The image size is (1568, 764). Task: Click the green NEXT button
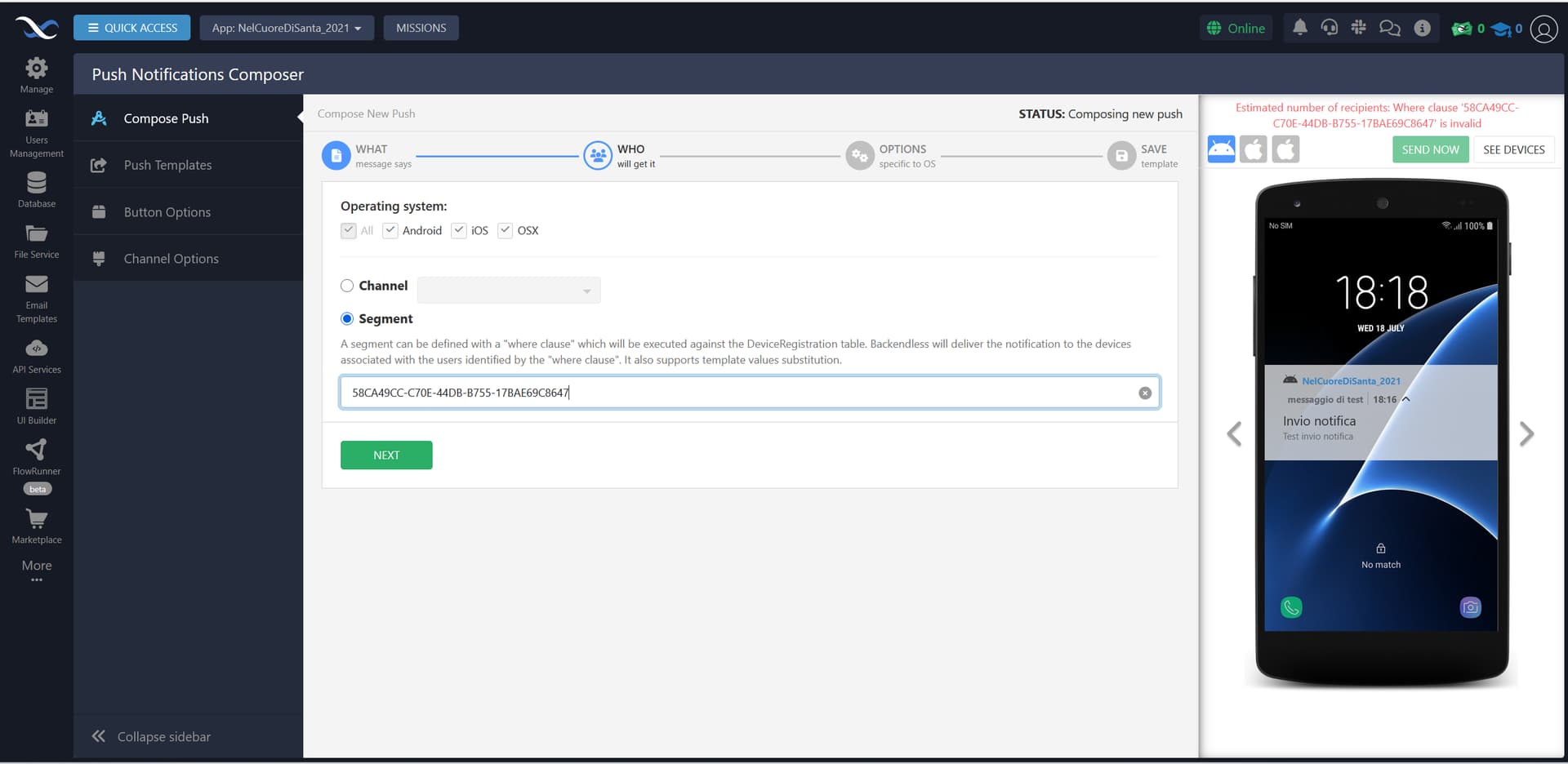point(386,455)
